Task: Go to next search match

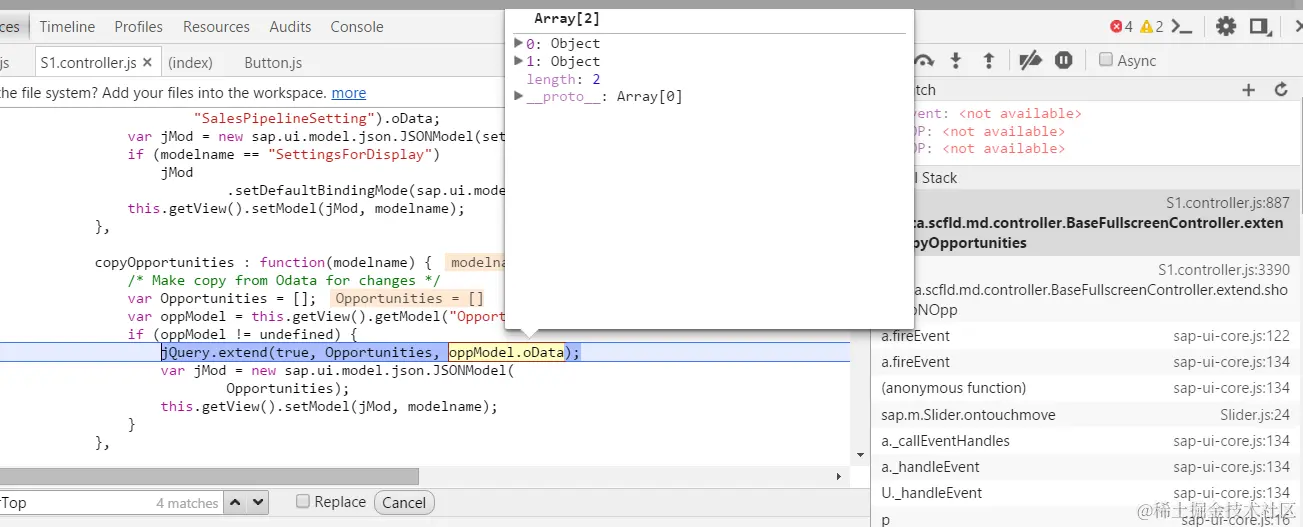Action: coord(258,503)
